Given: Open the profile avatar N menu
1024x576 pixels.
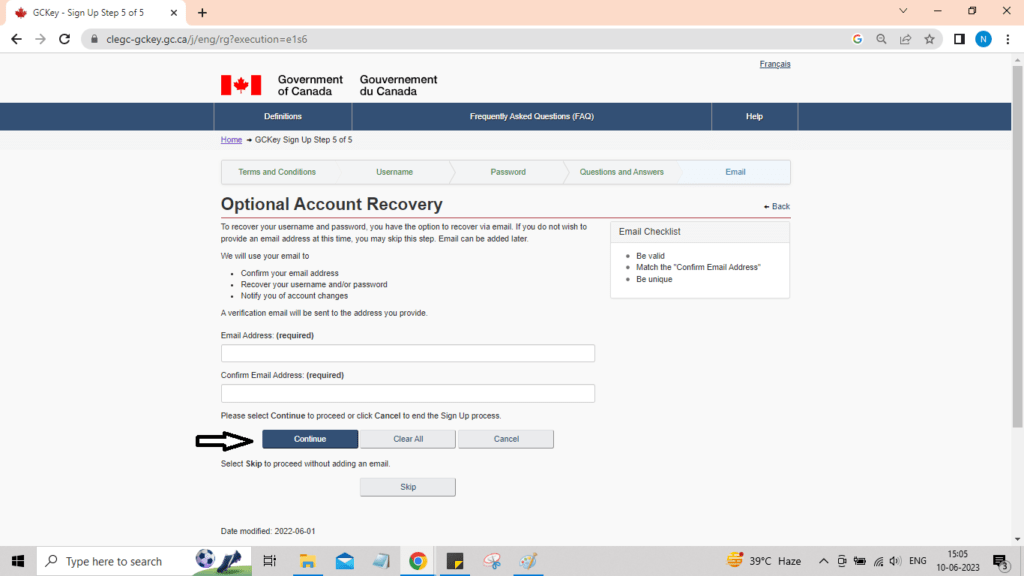Looking at the screenshot, I should point(983,39).
